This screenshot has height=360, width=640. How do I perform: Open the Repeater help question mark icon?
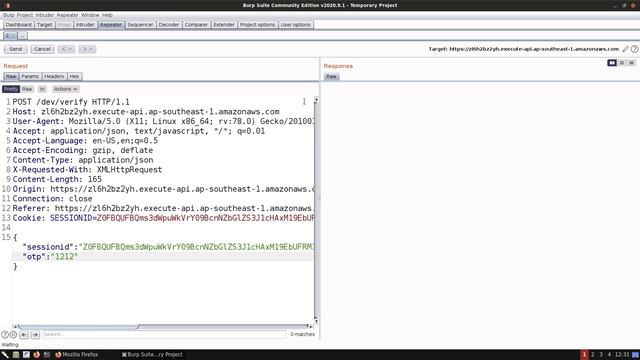(634, 49)
